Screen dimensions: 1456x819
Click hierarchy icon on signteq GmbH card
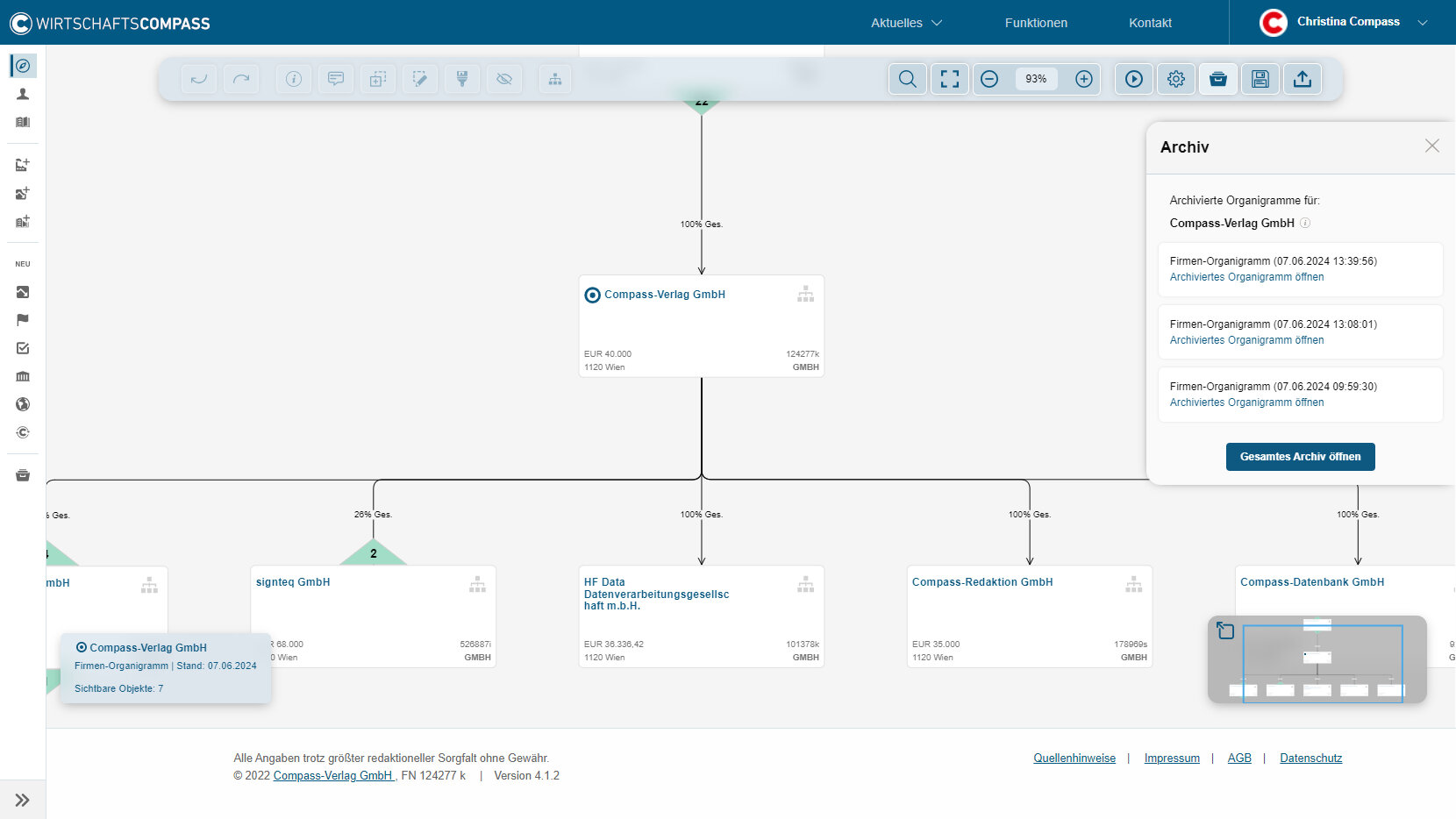pyautogui.click(x=477, y=584)
